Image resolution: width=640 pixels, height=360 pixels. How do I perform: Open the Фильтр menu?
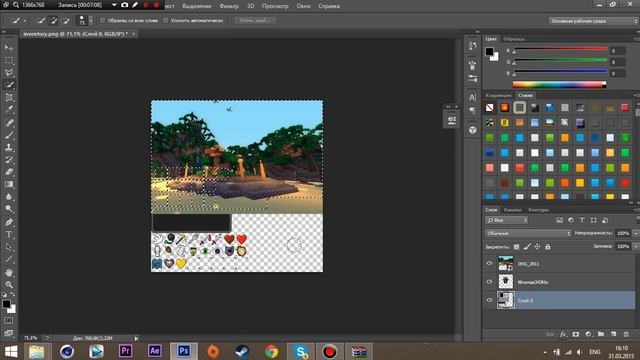pos(229,6)
